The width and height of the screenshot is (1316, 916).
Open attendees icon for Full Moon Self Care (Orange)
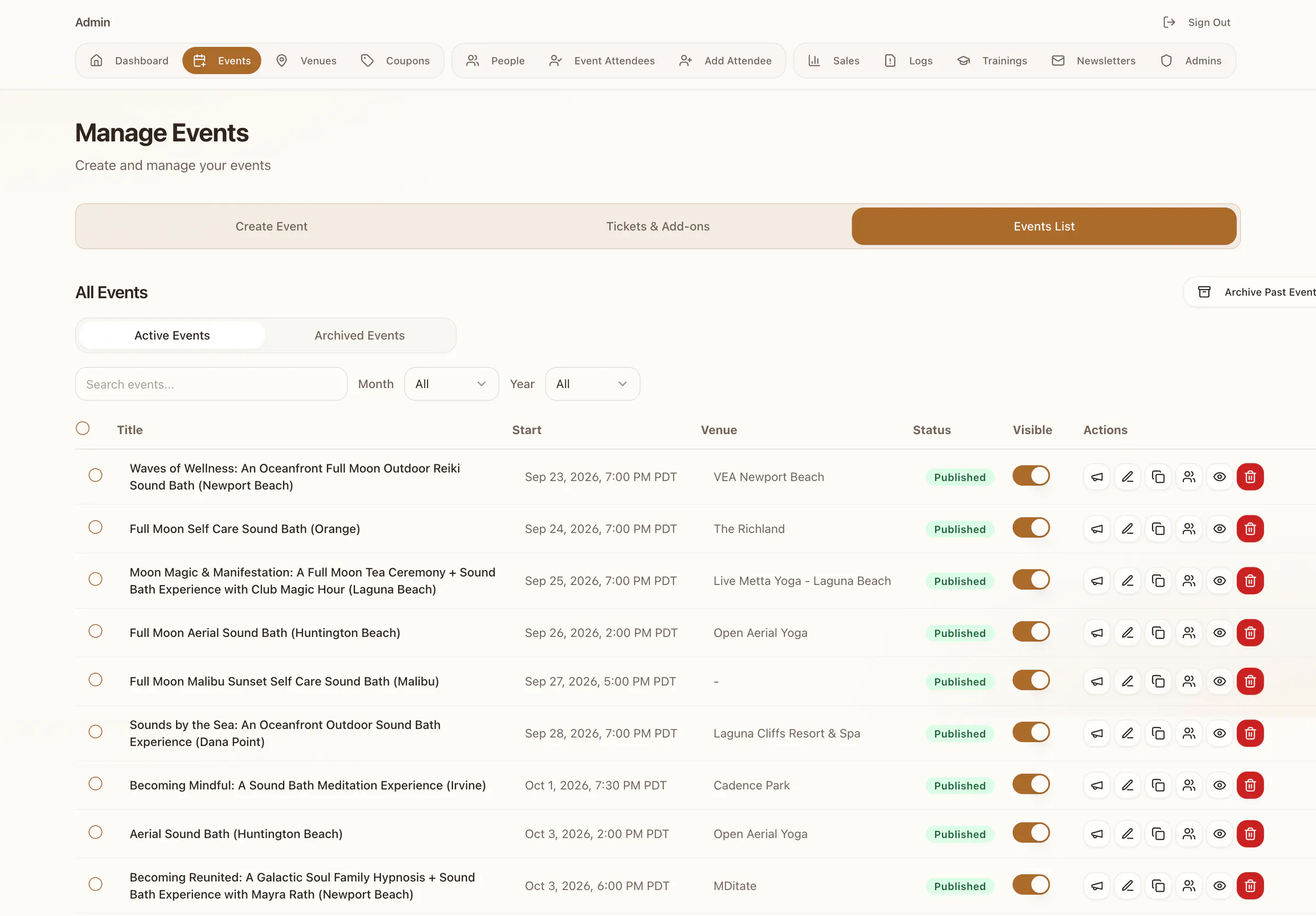pyautogui.click(x=1189, y=529)
